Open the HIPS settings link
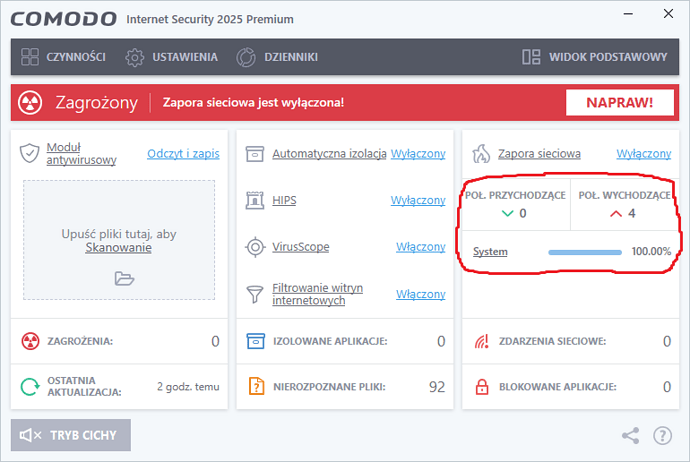690x462 pixels. pyautogui.click(x=284, y=200)
